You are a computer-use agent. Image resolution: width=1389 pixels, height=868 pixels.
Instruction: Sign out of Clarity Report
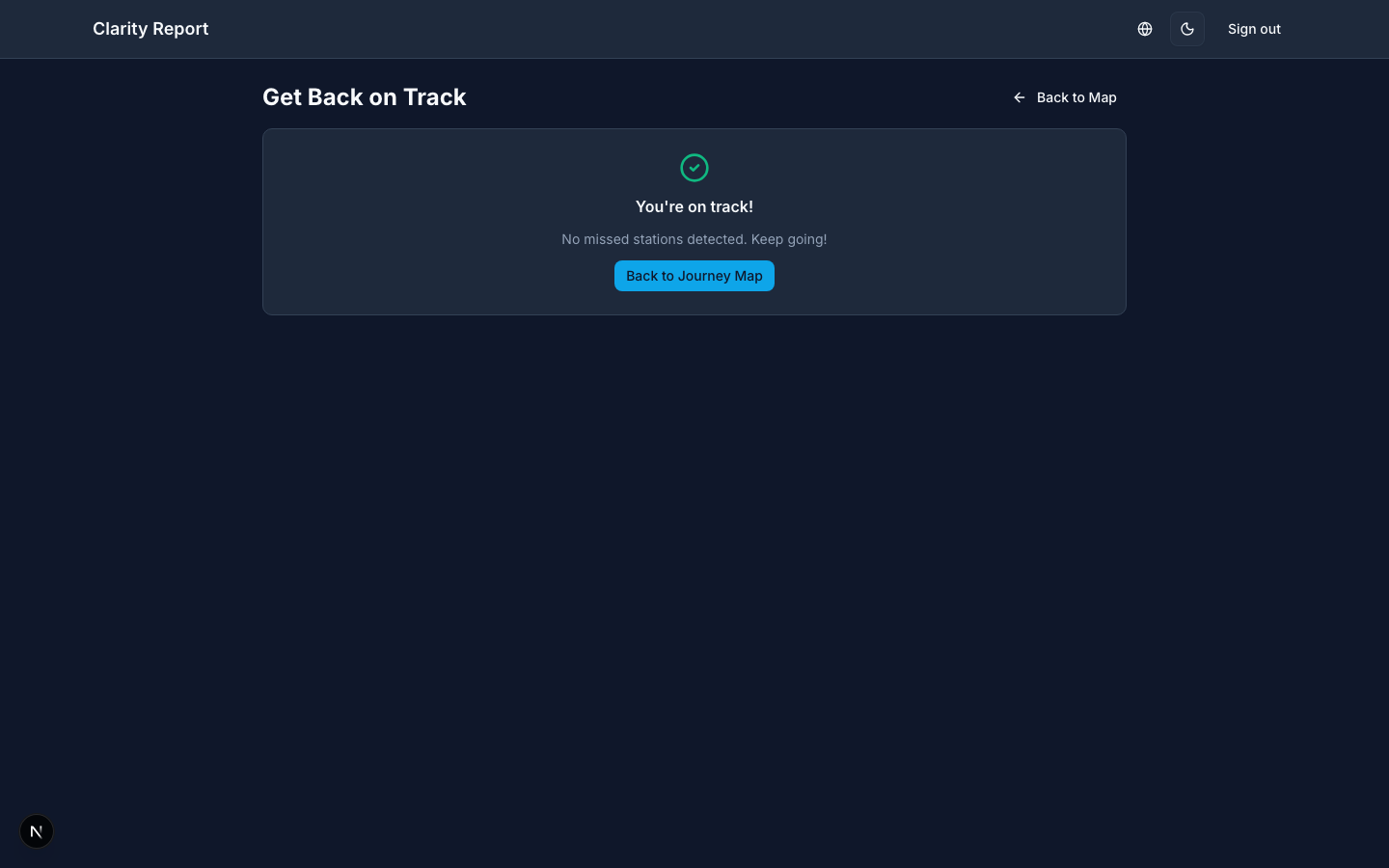point(1254,29)
